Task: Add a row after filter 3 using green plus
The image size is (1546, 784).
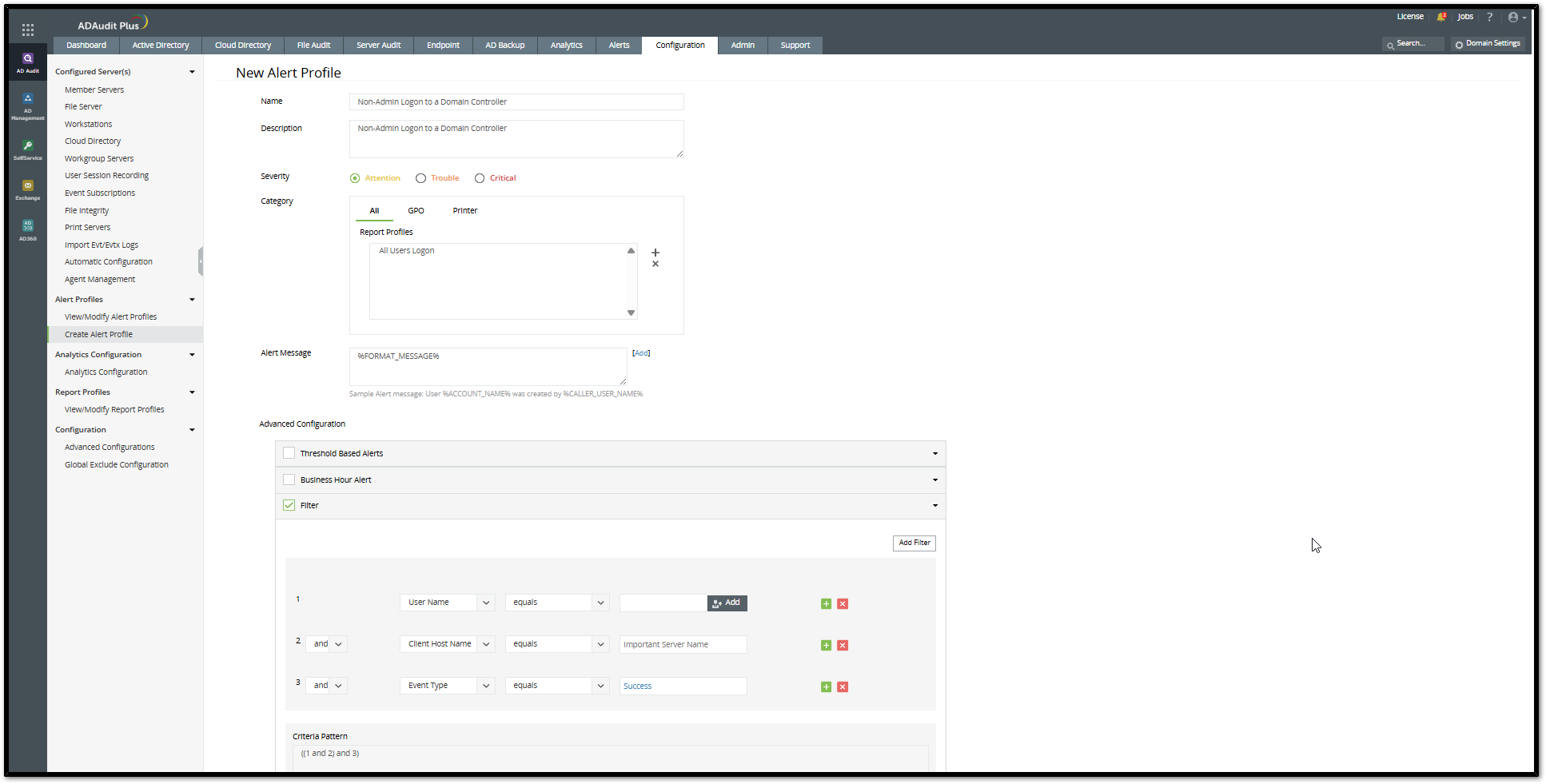Action: click(x=826, y=687)
